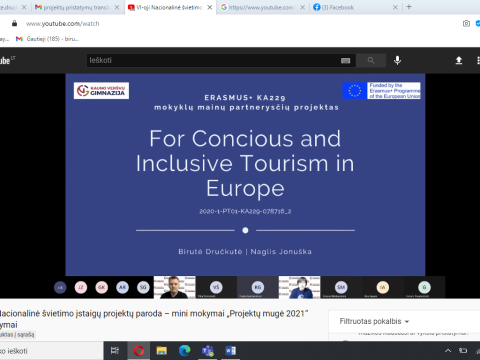This screenshot has height=360, width=480.
Task: Open Microsoft Edge from the taskbar
Action: [x=184, y=351]
